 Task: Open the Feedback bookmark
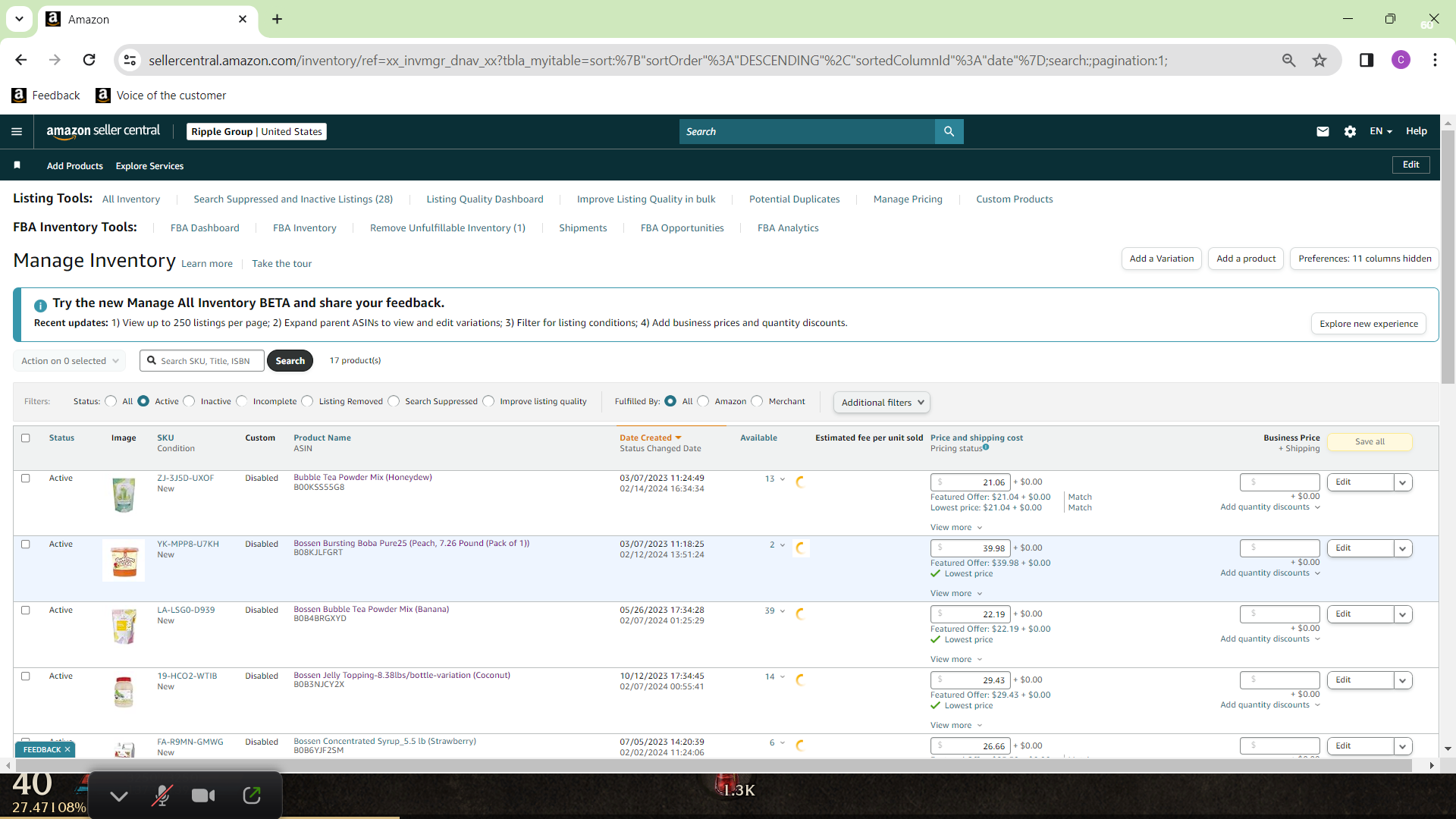click(46, 95)
